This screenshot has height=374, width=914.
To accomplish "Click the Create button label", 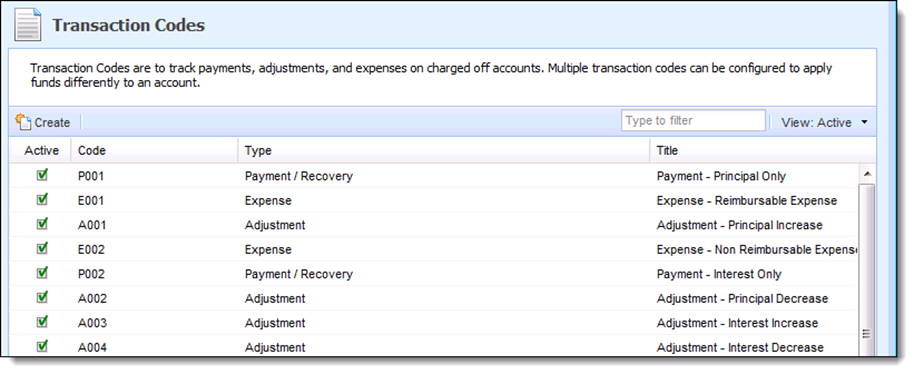I will coord(52,122).
